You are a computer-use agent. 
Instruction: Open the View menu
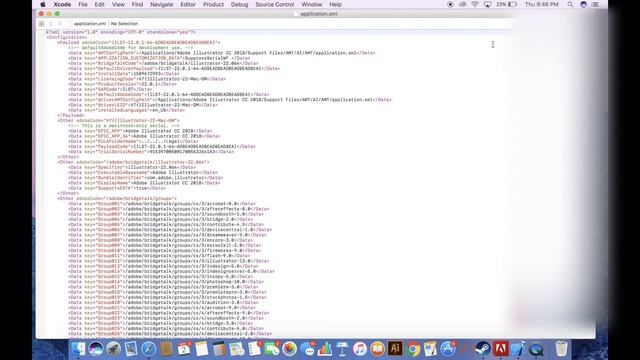coord(118,4)
